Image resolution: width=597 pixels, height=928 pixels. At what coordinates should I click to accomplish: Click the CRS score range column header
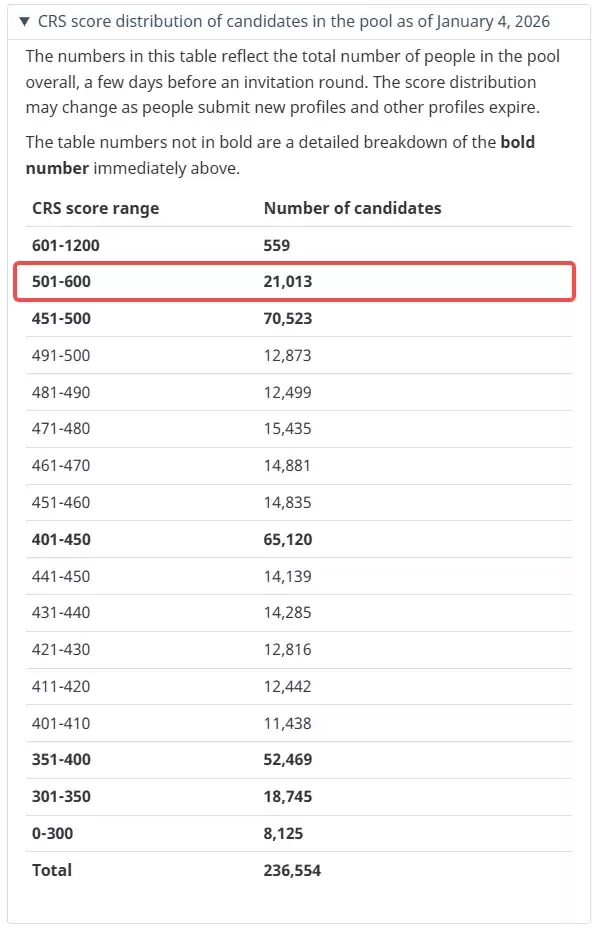[x=95, y=208]
